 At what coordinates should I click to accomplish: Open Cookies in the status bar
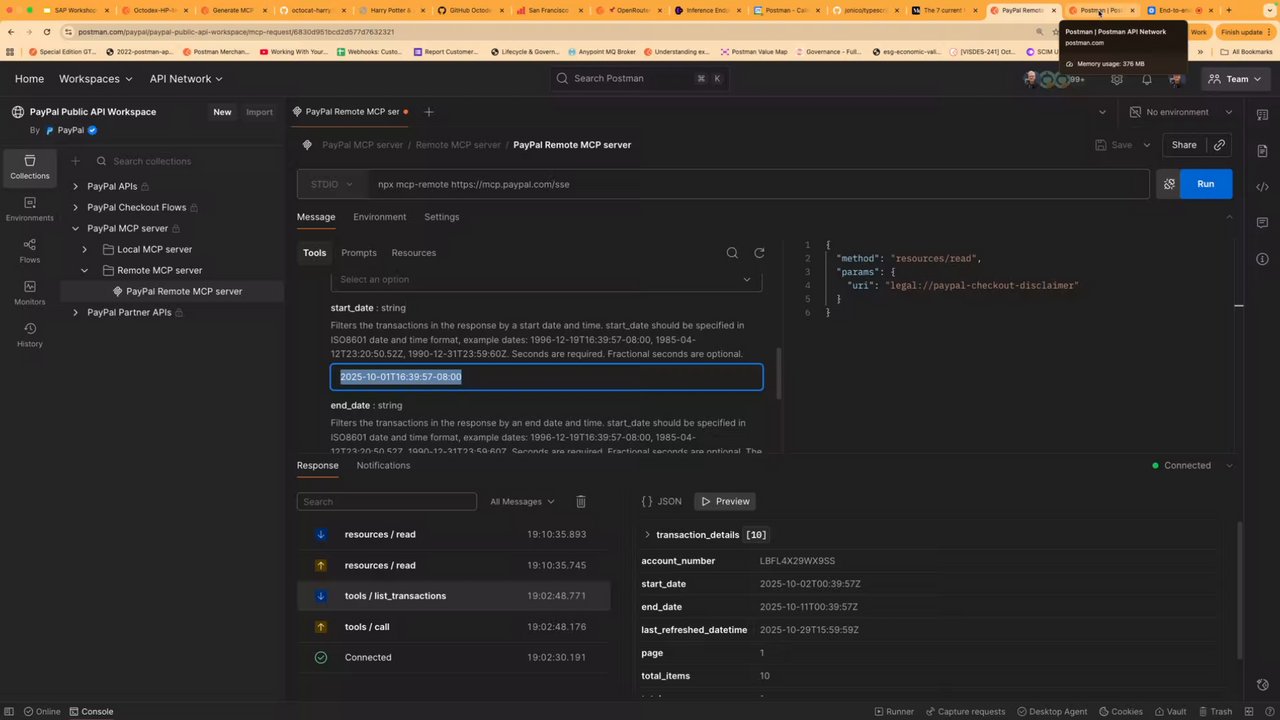1120,711
